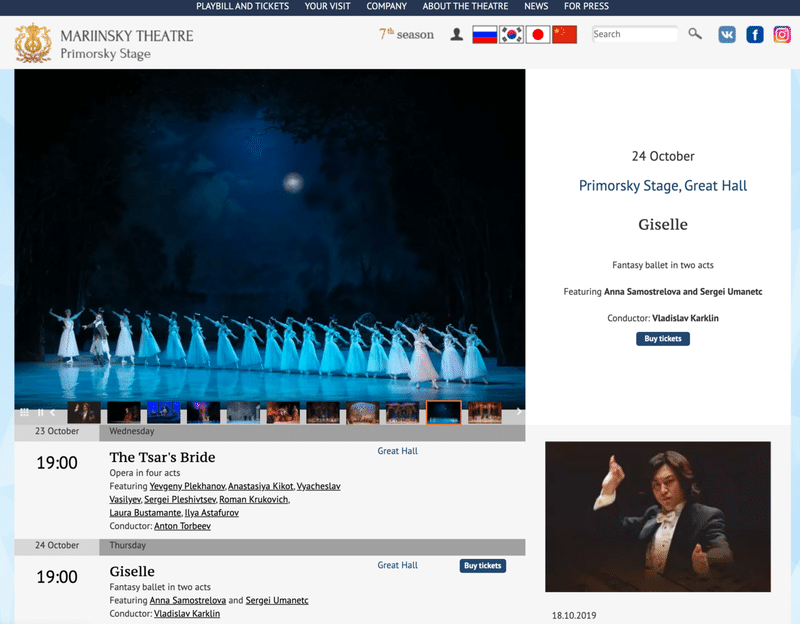Open the Playbill and Tickets menu
This screenshot has width=800, height=624.
[x=242, y=6]
